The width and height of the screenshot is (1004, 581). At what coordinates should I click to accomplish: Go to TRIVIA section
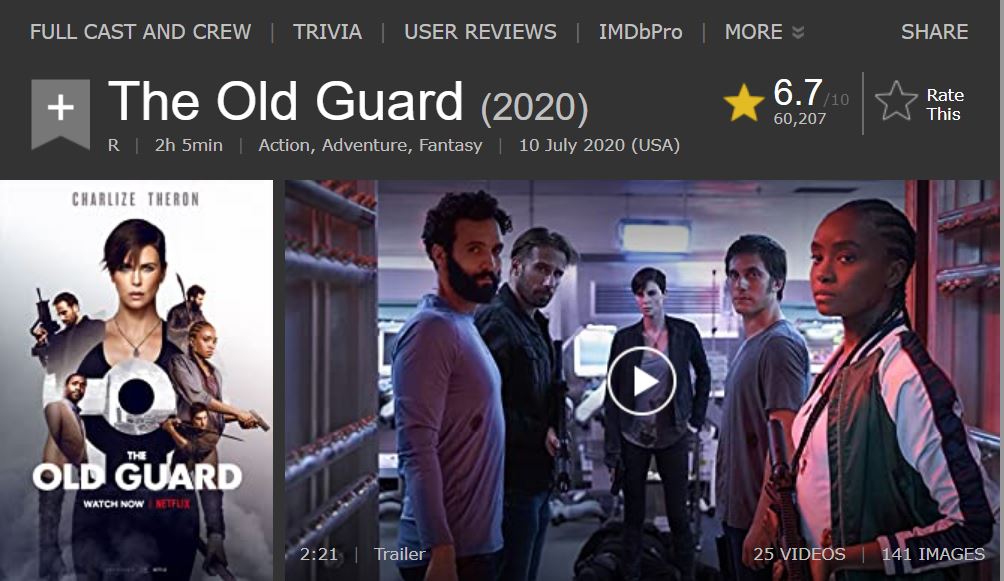point(328,32)
